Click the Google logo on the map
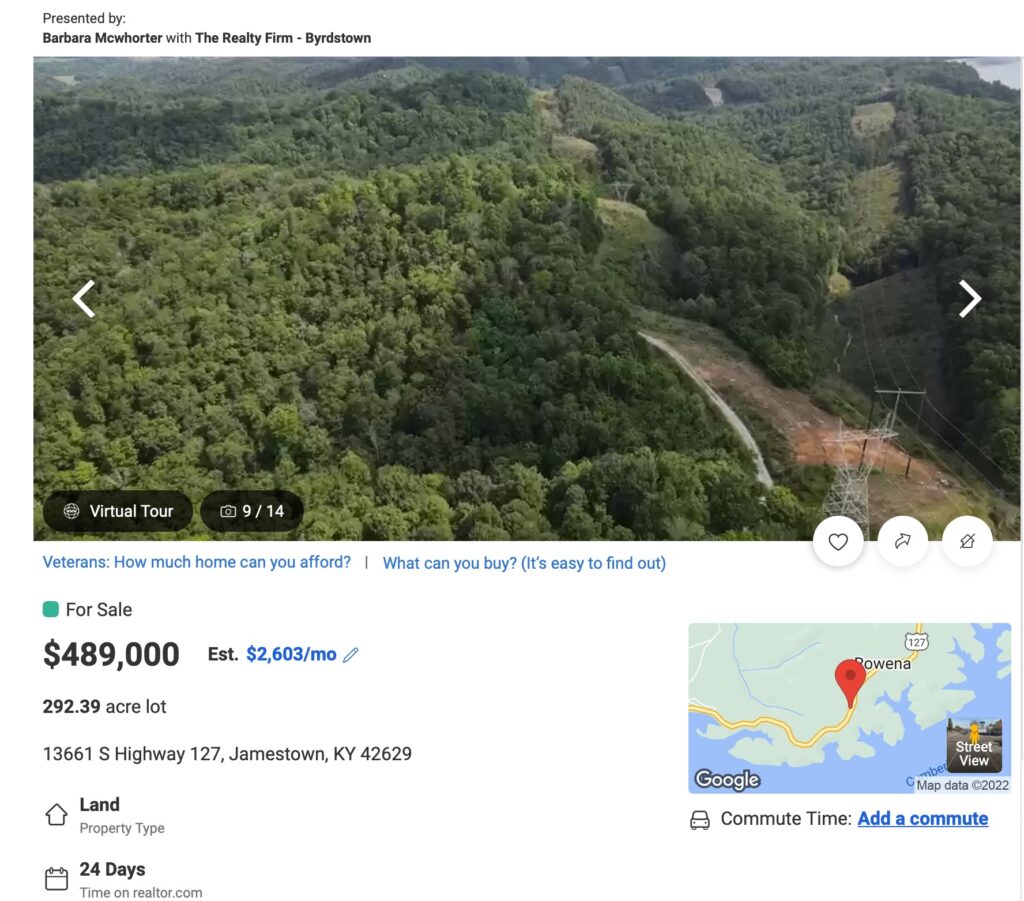This screenshot has width=1024, height=901. (727, 780)
